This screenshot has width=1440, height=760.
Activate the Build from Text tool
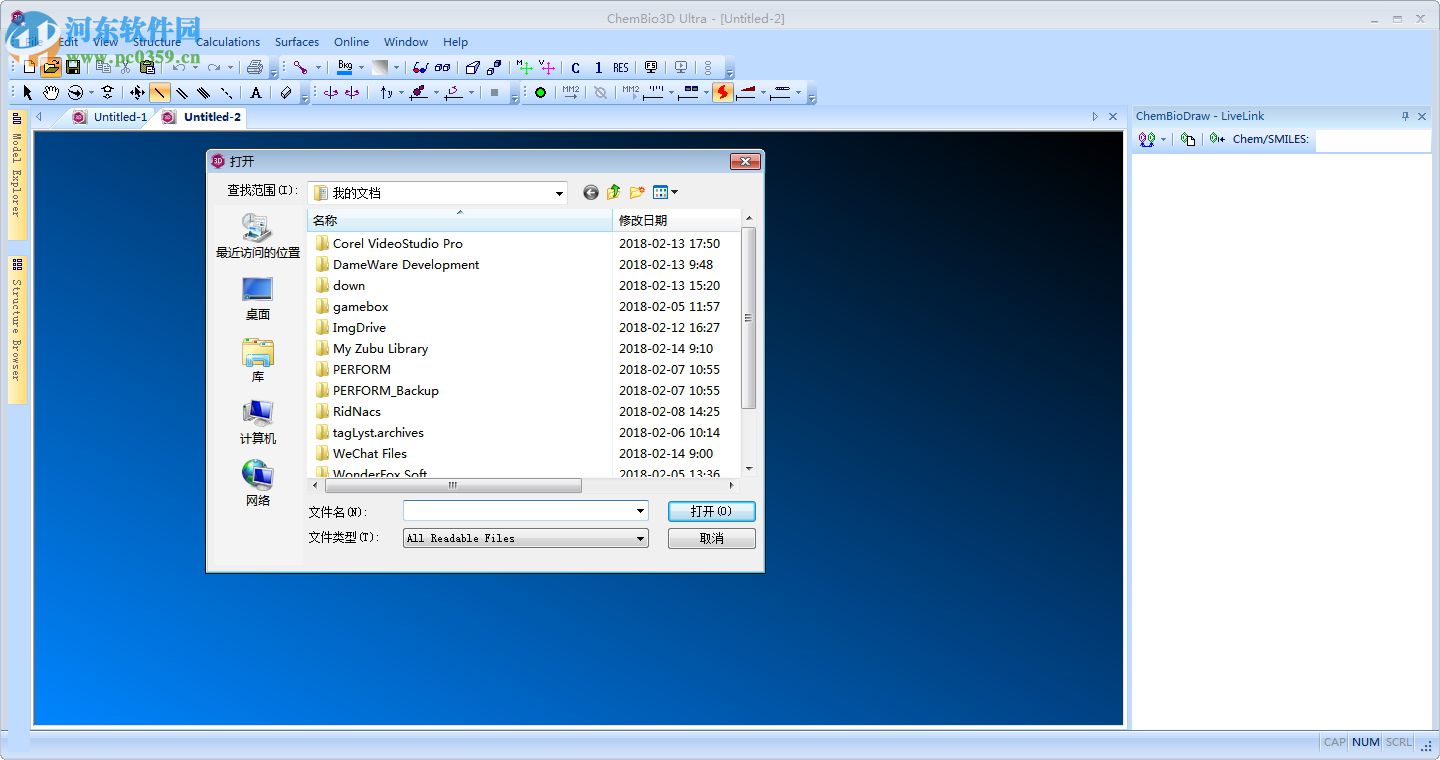(x=256, y=93)
